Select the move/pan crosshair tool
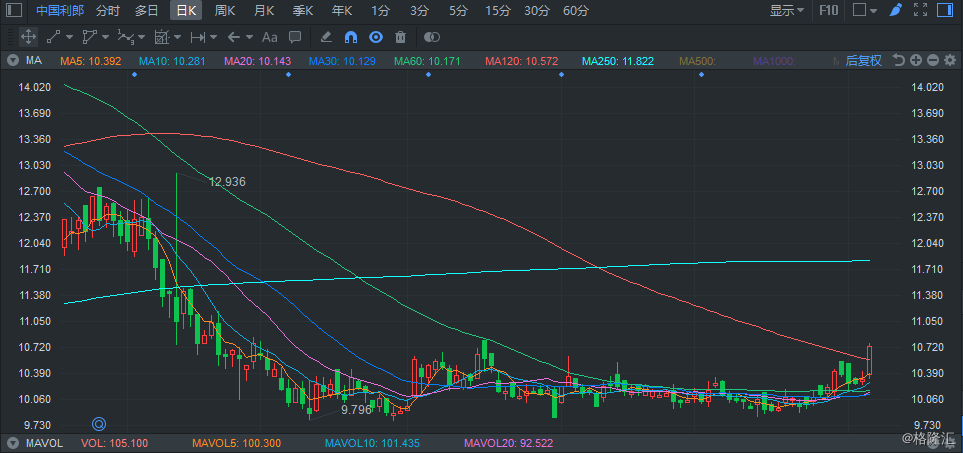This screenshot has height=453, width=963. 28,37
